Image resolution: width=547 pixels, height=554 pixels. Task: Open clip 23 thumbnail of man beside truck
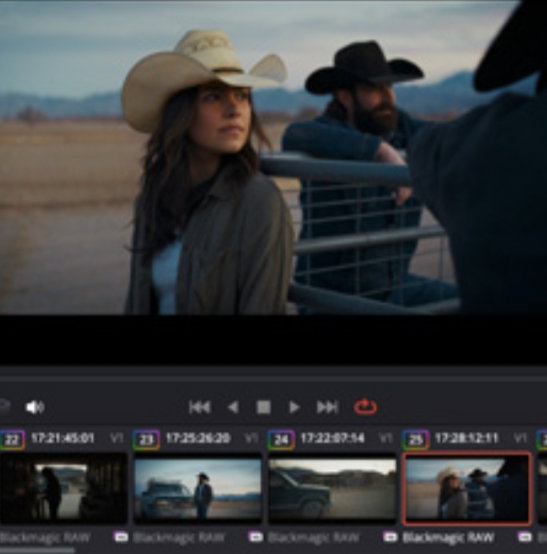pyautogui.click(x=198, y=489)
